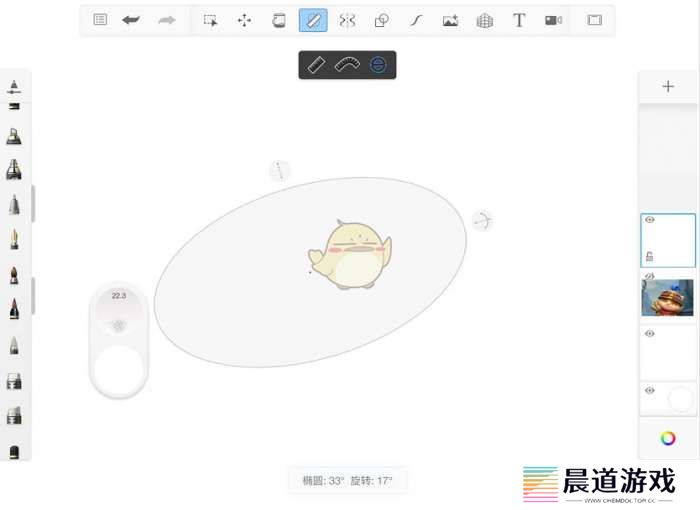
Task: Open the perspective guides tool
Action: pyautogui.click(x=485, y=20)
